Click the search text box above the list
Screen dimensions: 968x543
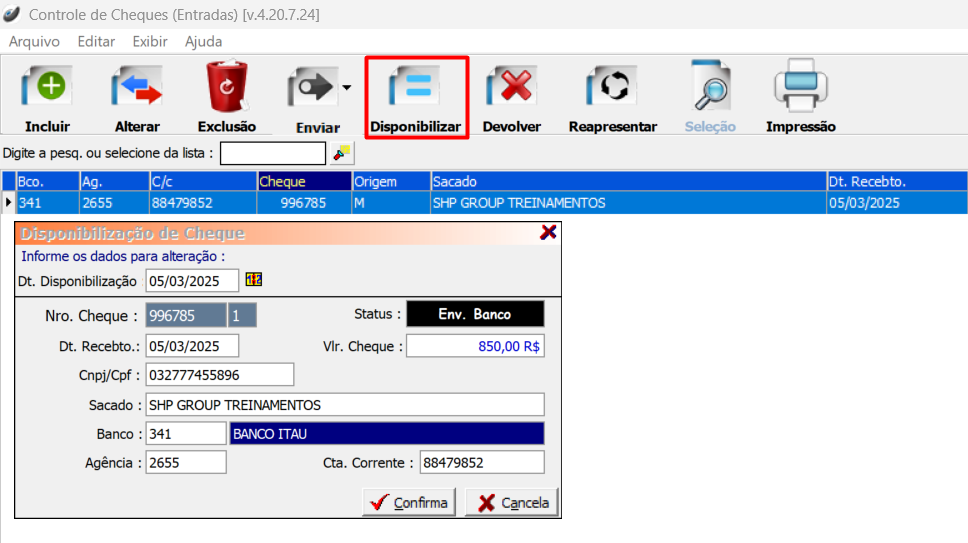(273, 153)
